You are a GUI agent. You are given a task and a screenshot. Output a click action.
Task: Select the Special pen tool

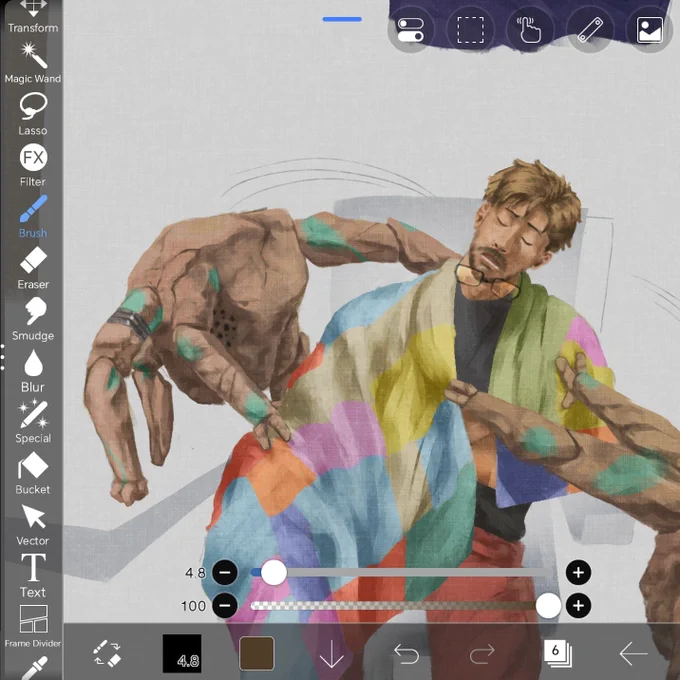33,422
